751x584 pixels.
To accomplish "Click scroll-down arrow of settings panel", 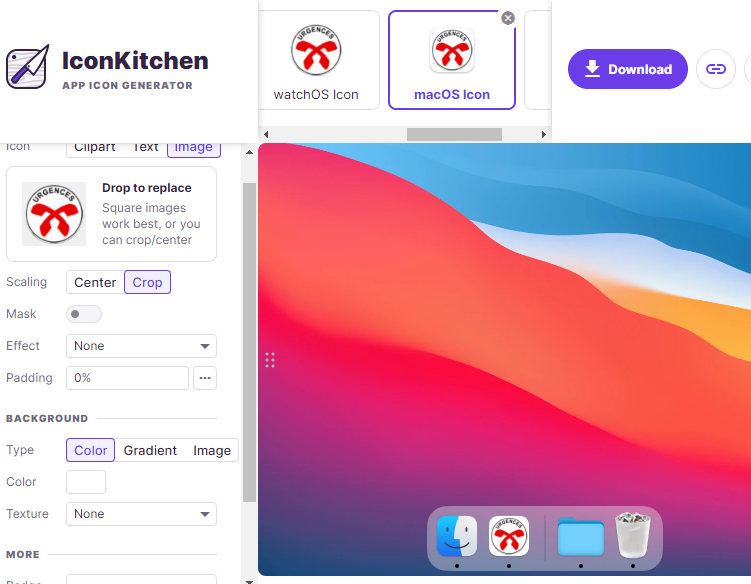I will [x=249, y=581].
